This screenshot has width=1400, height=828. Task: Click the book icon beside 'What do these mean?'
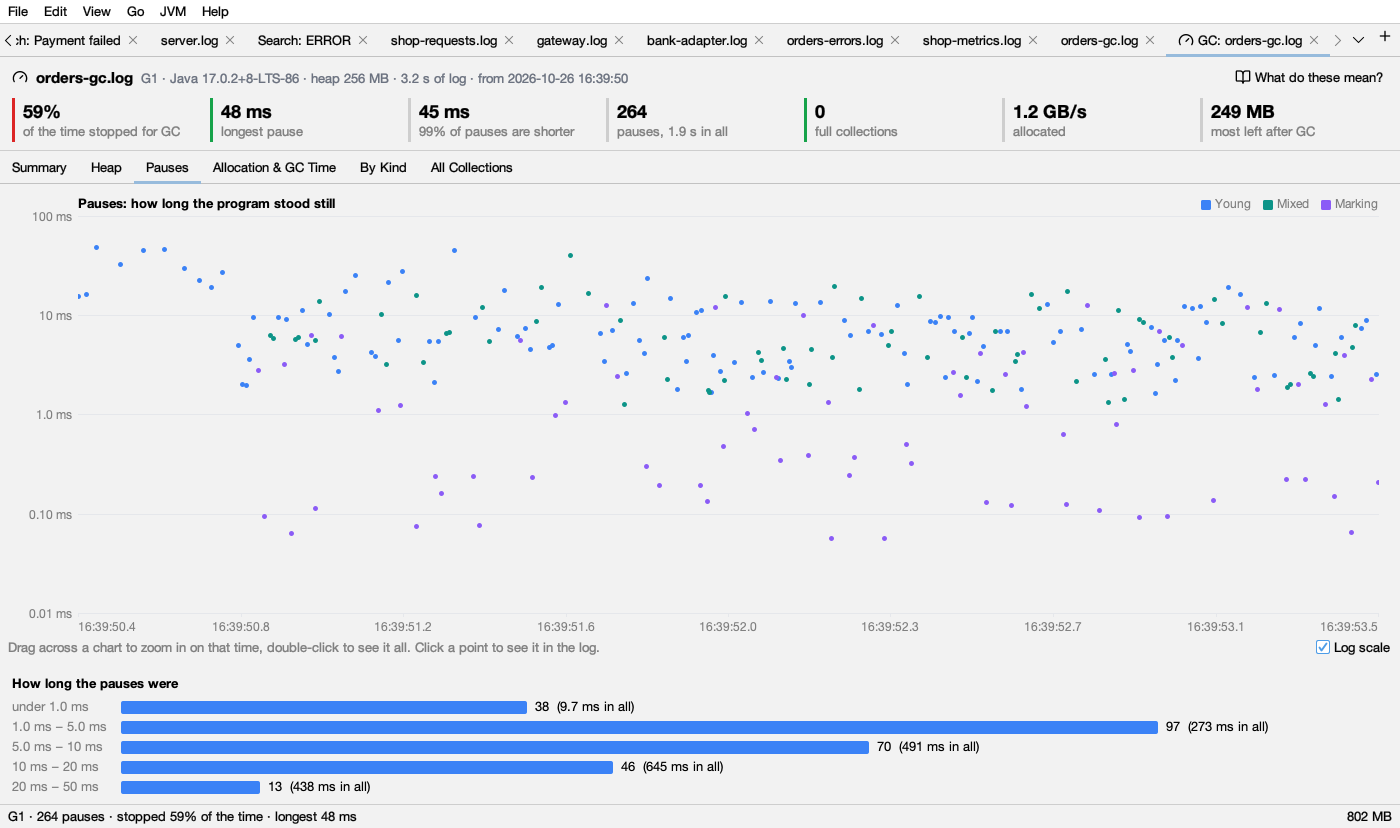pos(1243,77)
